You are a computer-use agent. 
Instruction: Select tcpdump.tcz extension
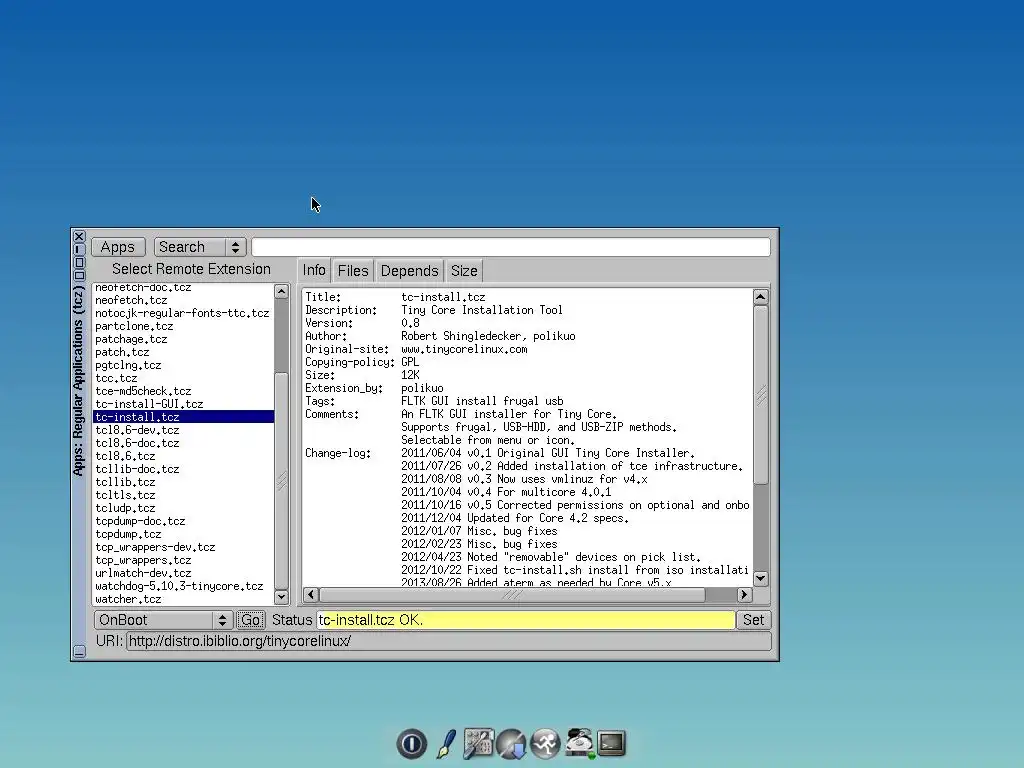point(183,534)
